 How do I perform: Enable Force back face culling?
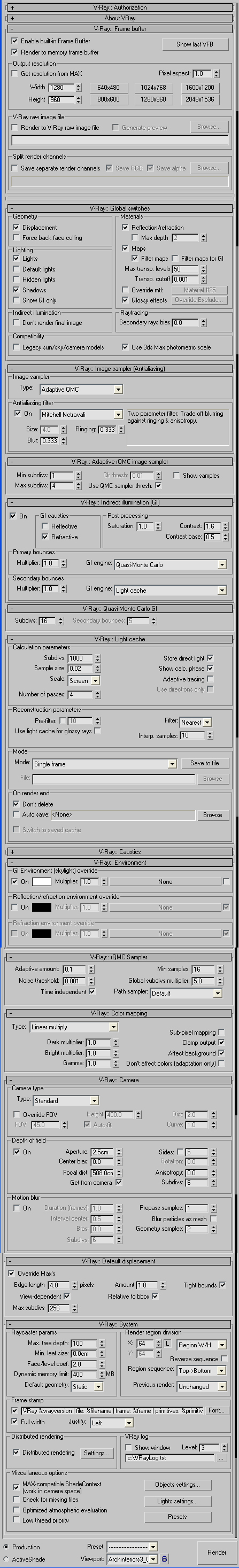17,238
